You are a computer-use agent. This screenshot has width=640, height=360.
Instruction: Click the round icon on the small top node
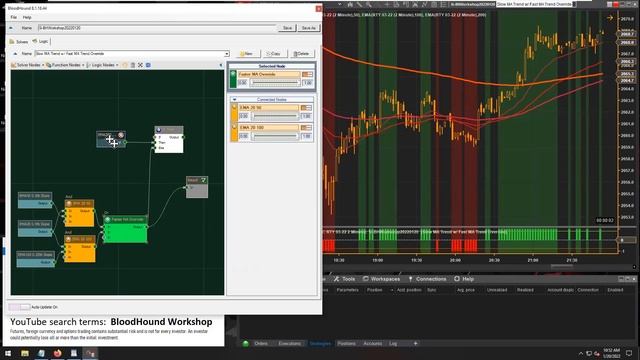point(121,135)
